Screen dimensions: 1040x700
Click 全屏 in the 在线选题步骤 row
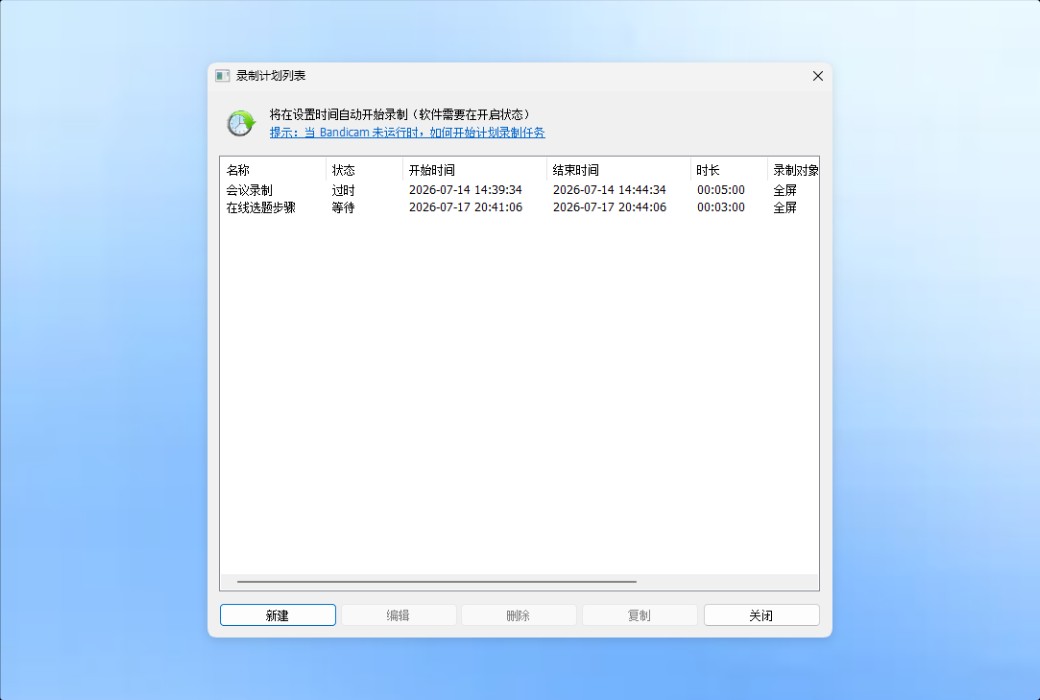(785, 207)
